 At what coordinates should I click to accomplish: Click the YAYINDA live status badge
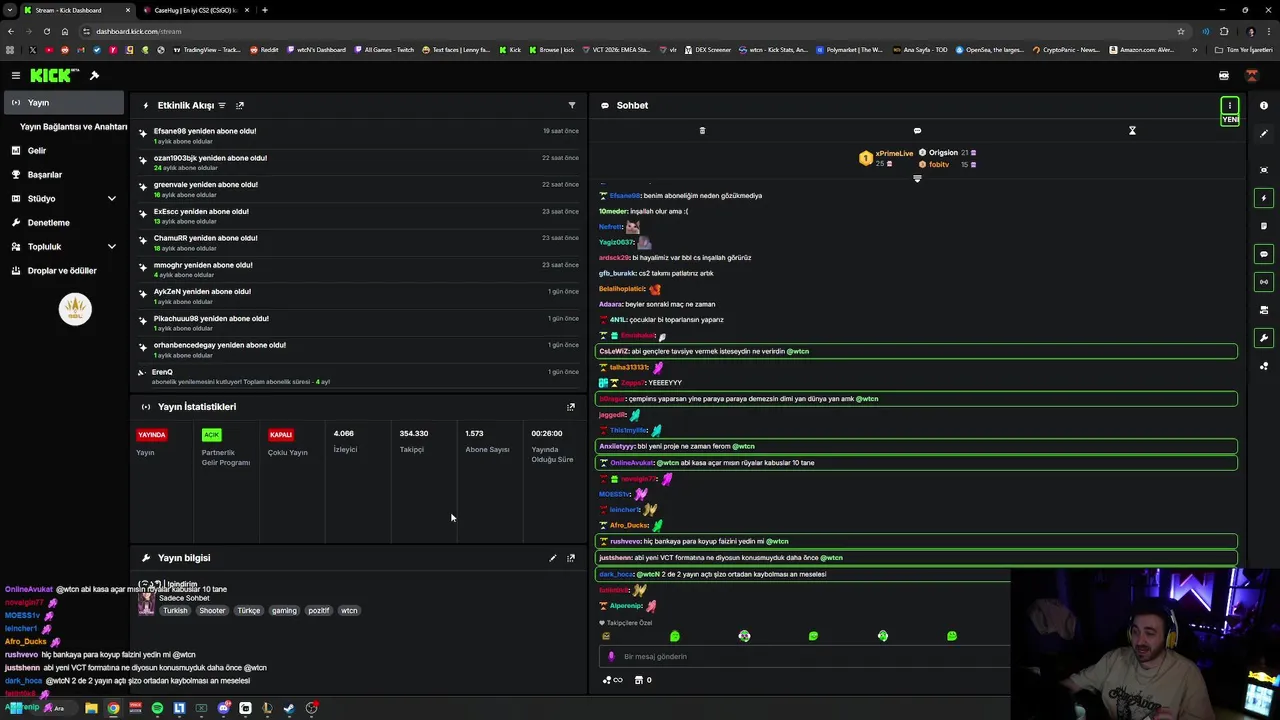point(152,434)
